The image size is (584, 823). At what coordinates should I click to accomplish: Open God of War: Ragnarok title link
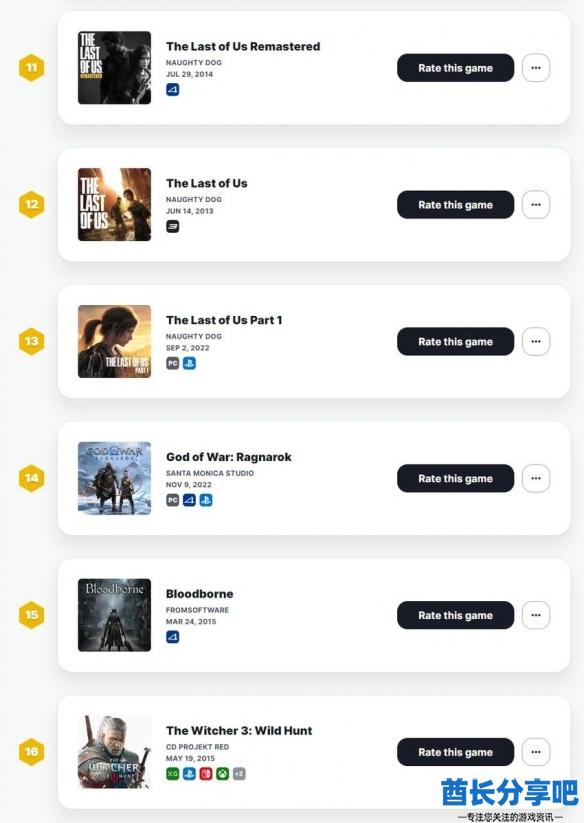click(x=228, y=457)
